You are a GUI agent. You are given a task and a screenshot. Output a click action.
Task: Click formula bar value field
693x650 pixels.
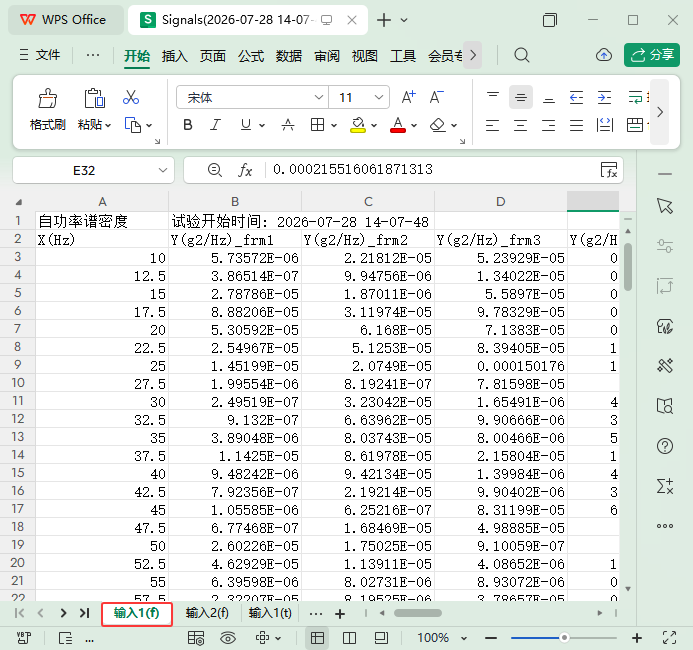433,170
